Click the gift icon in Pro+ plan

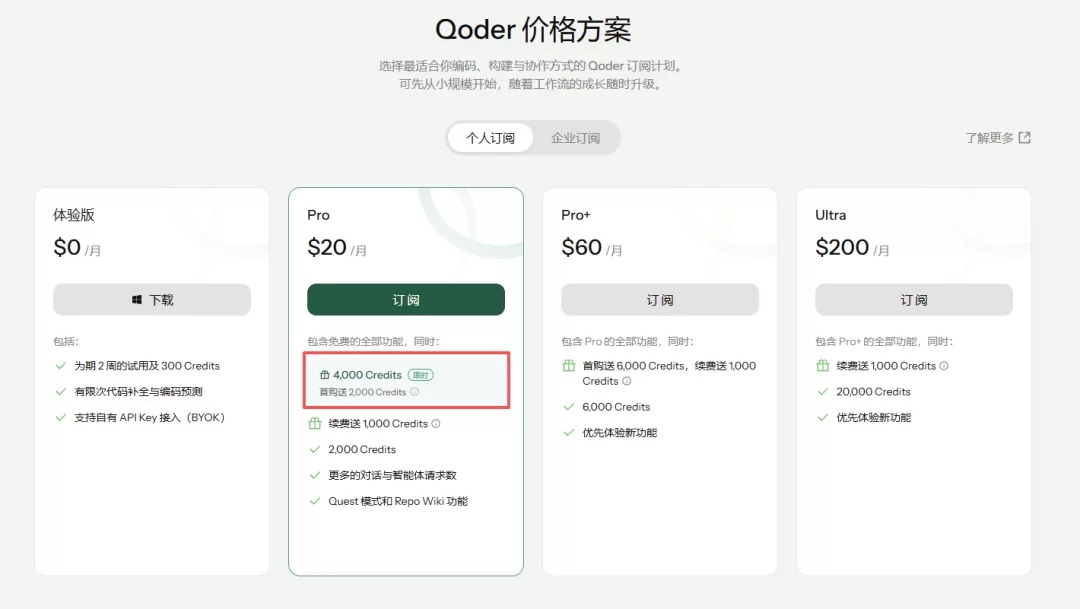pyautogui.click(x=569, y=366)
